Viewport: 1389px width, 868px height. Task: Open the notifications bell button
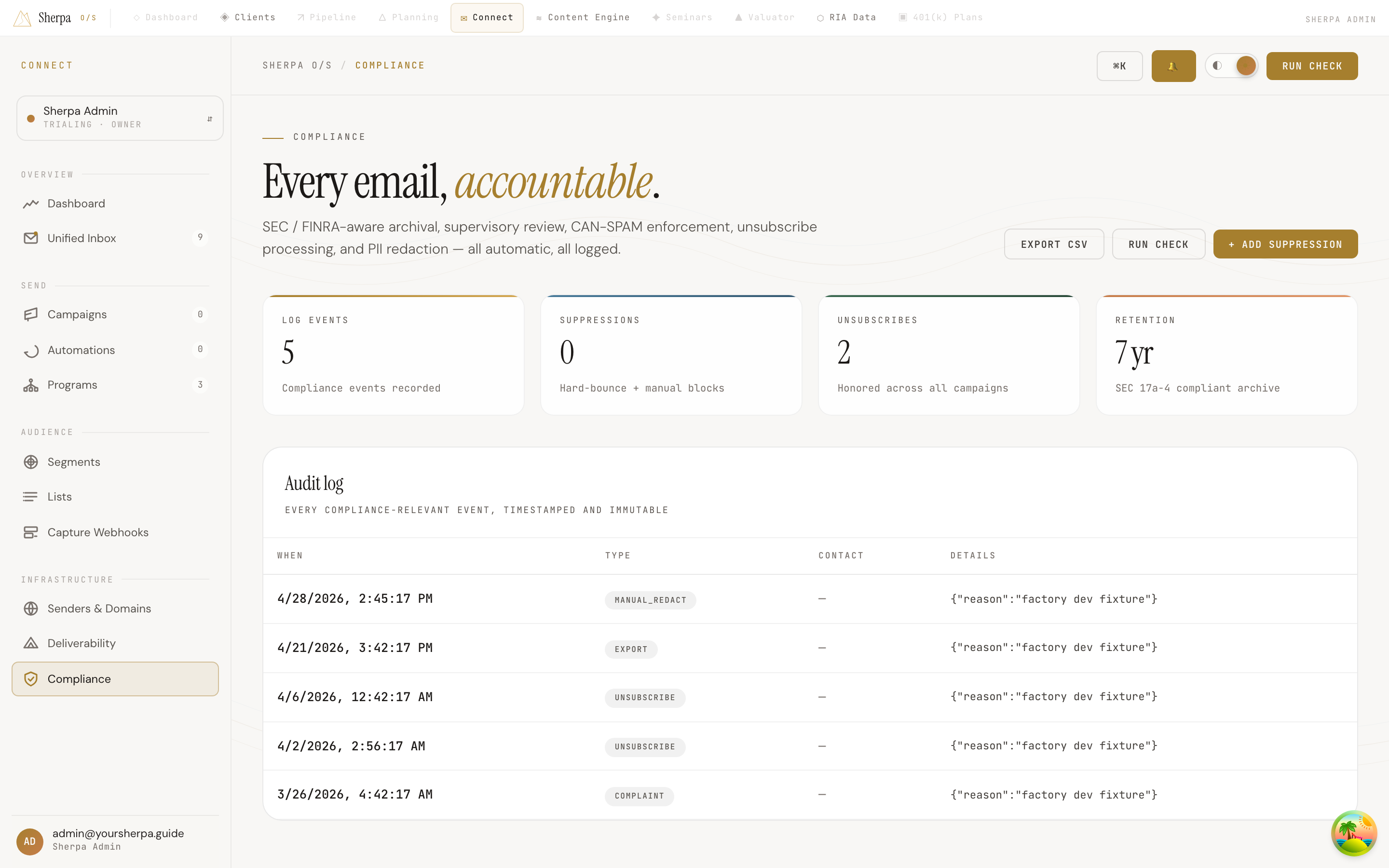pos(1173,66)
